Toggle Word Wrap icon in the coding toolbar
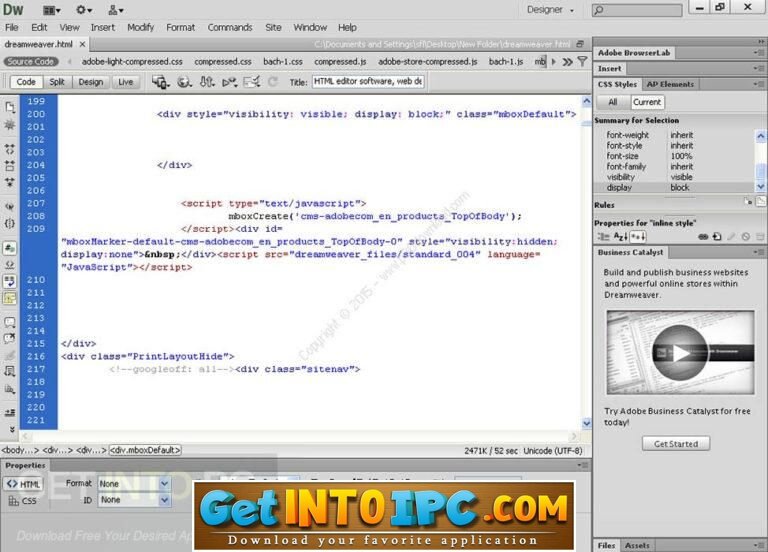Viewport: 768px width, 552px height. [9, 281]
